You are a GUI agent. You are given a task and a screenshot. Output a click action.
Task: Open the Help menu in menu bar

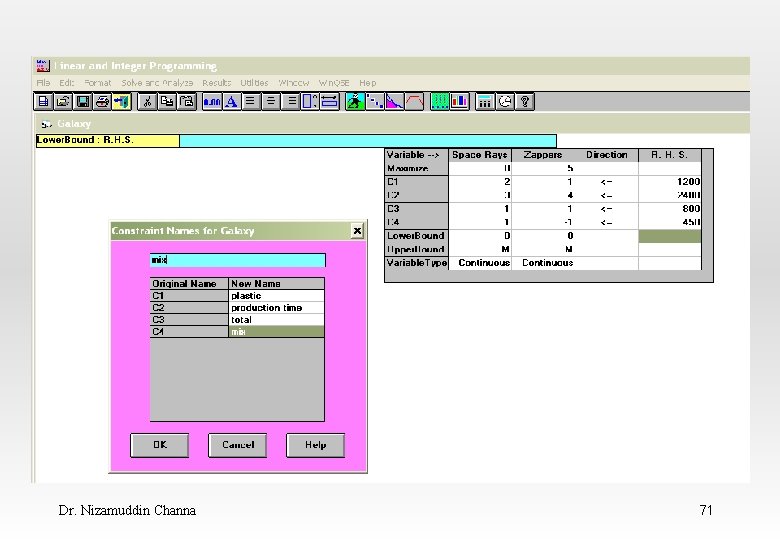(368, 83)
